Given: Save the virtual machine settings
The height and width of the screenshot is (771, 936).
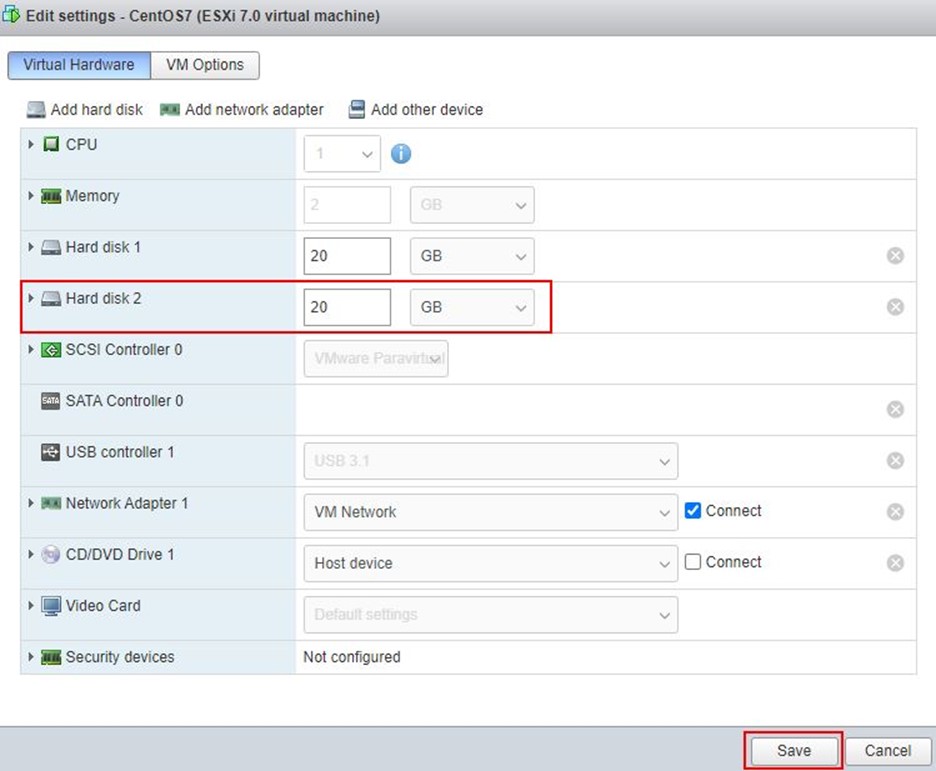Looking at the screenshot, I should click(794, 751).
